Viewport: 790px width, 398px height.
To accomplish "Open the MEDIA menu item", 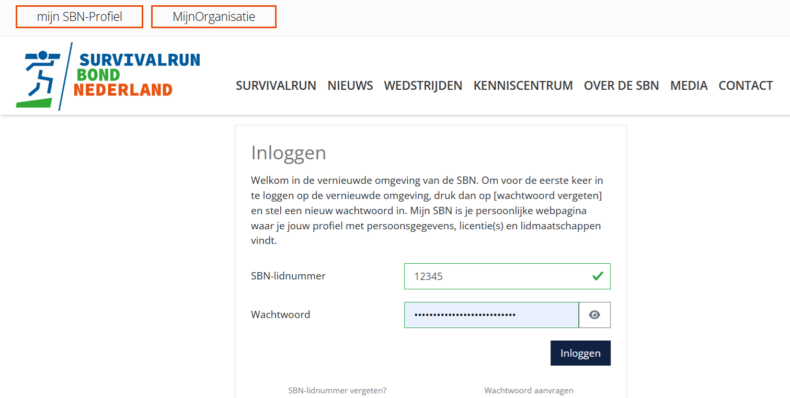I will 689,86.
